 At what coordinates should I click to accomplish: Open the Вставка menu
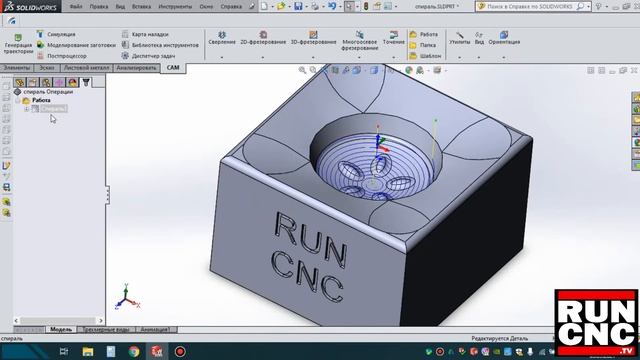141,7
